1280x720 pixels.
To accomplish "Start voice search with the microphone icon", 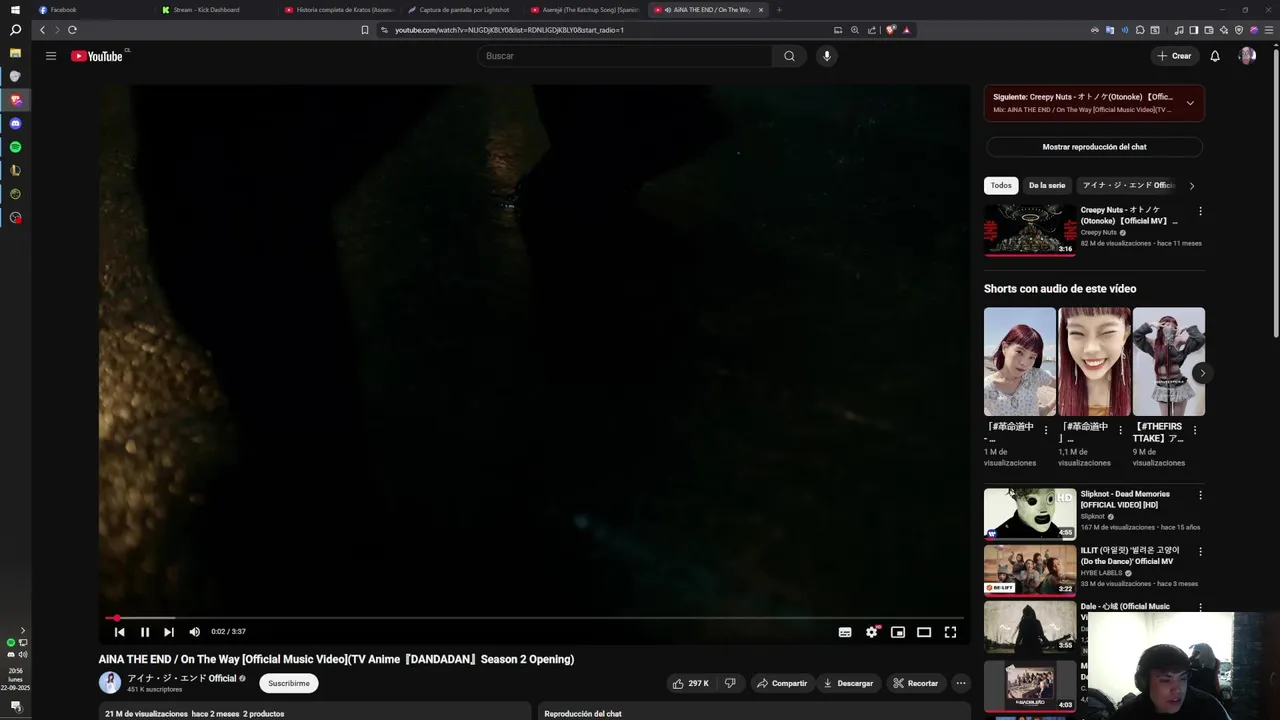I will coord(826,56).
